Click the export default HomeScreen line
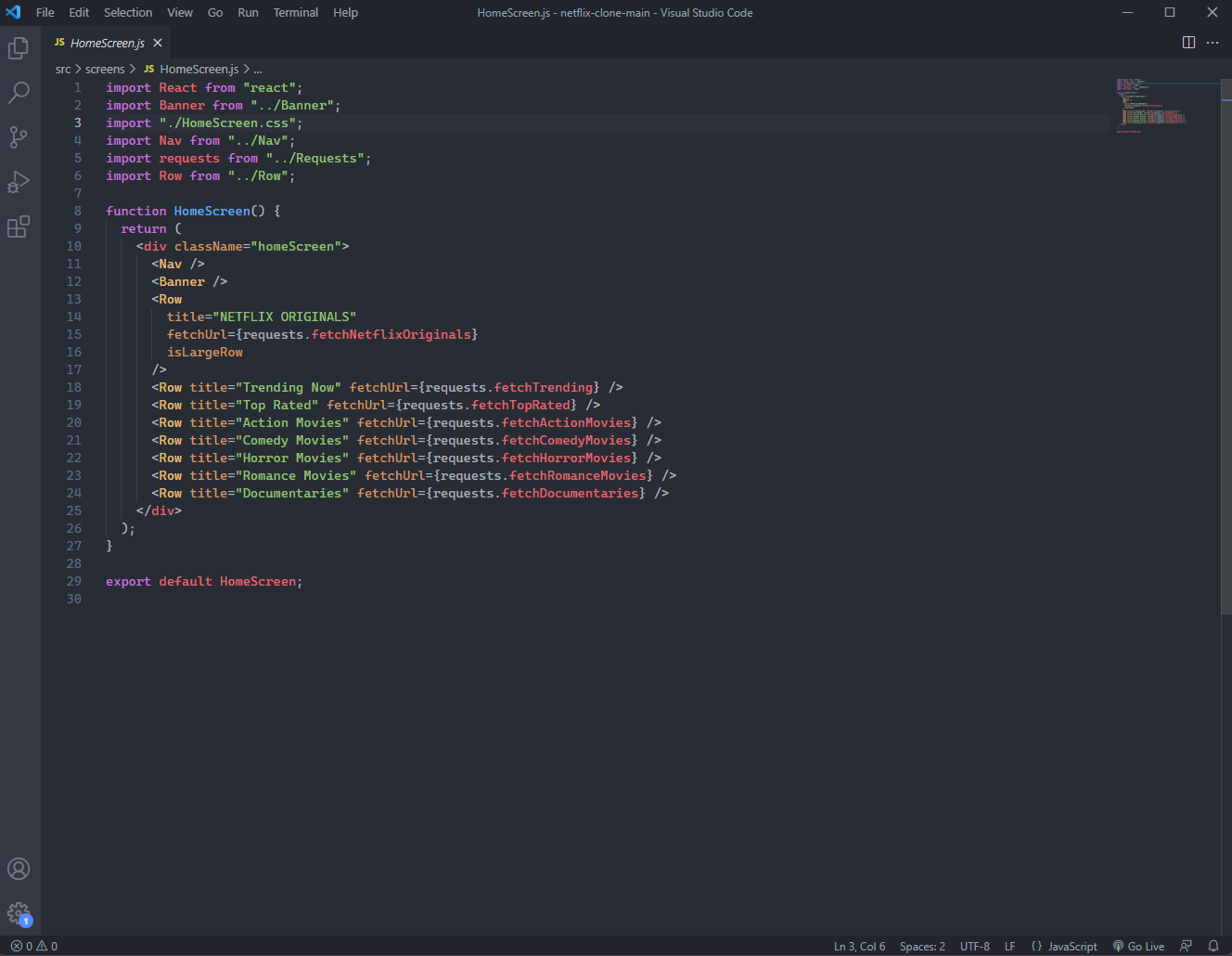 (x=204, y=581)
